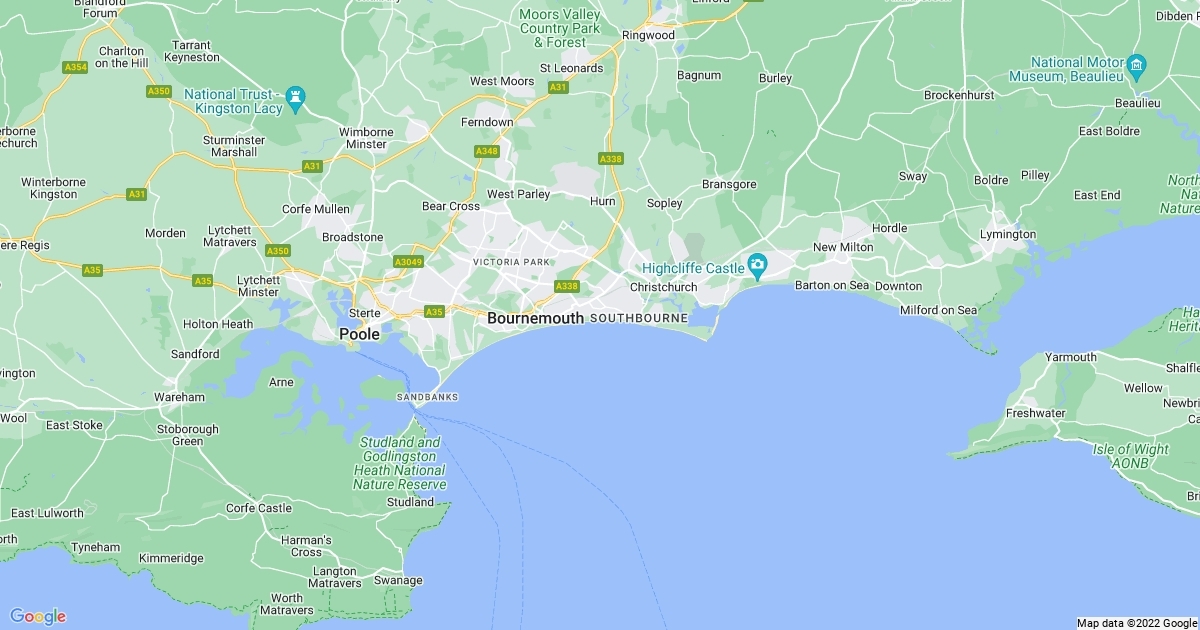
Task: Click the Bournemouth city label
Action: coord(535,318)
